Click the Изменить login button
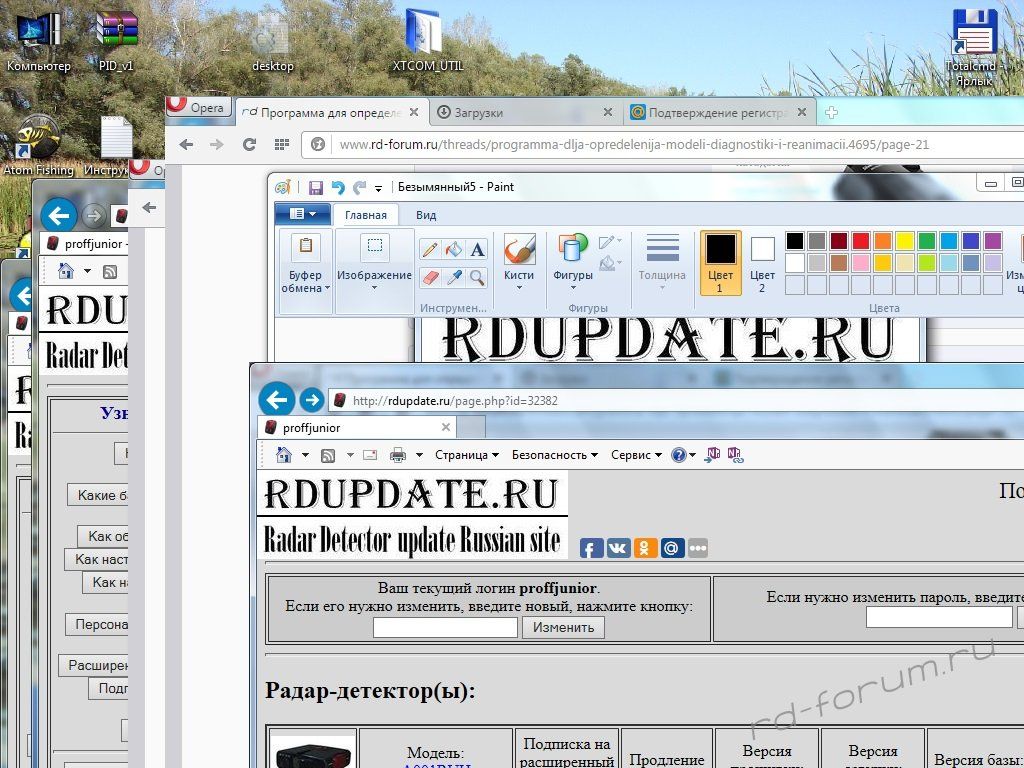Image resolution: width=1024 pixels, height=768 pixels. click(563, 628)
